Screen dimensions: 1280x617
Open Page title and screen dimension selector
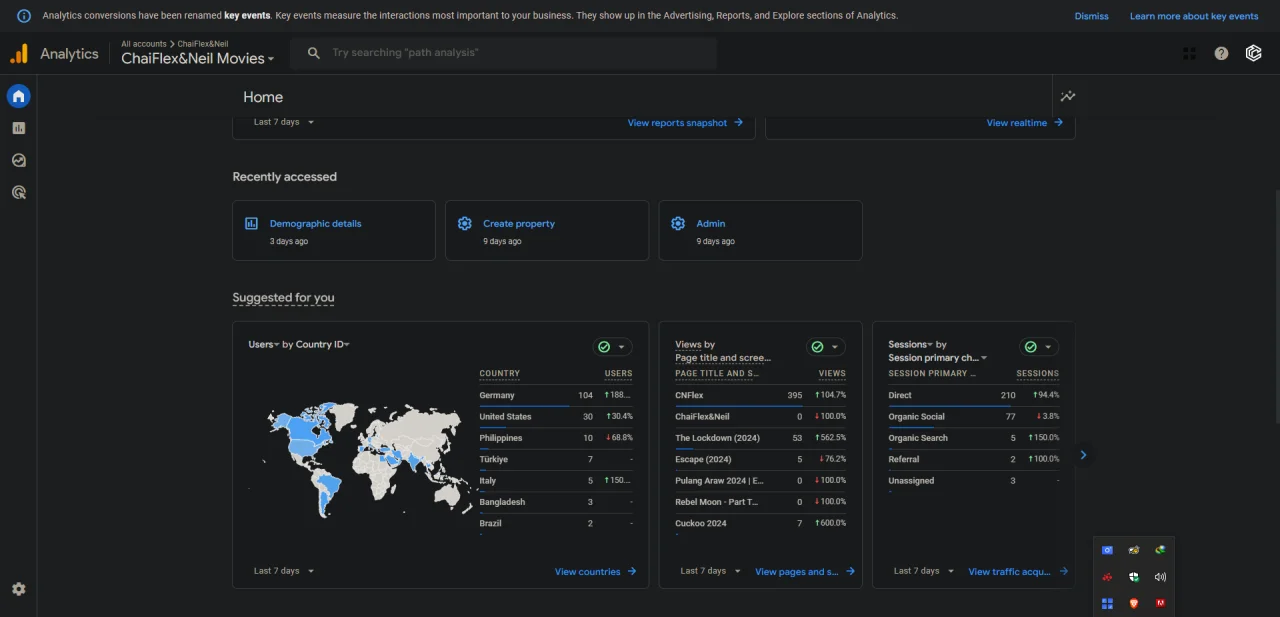723,358
